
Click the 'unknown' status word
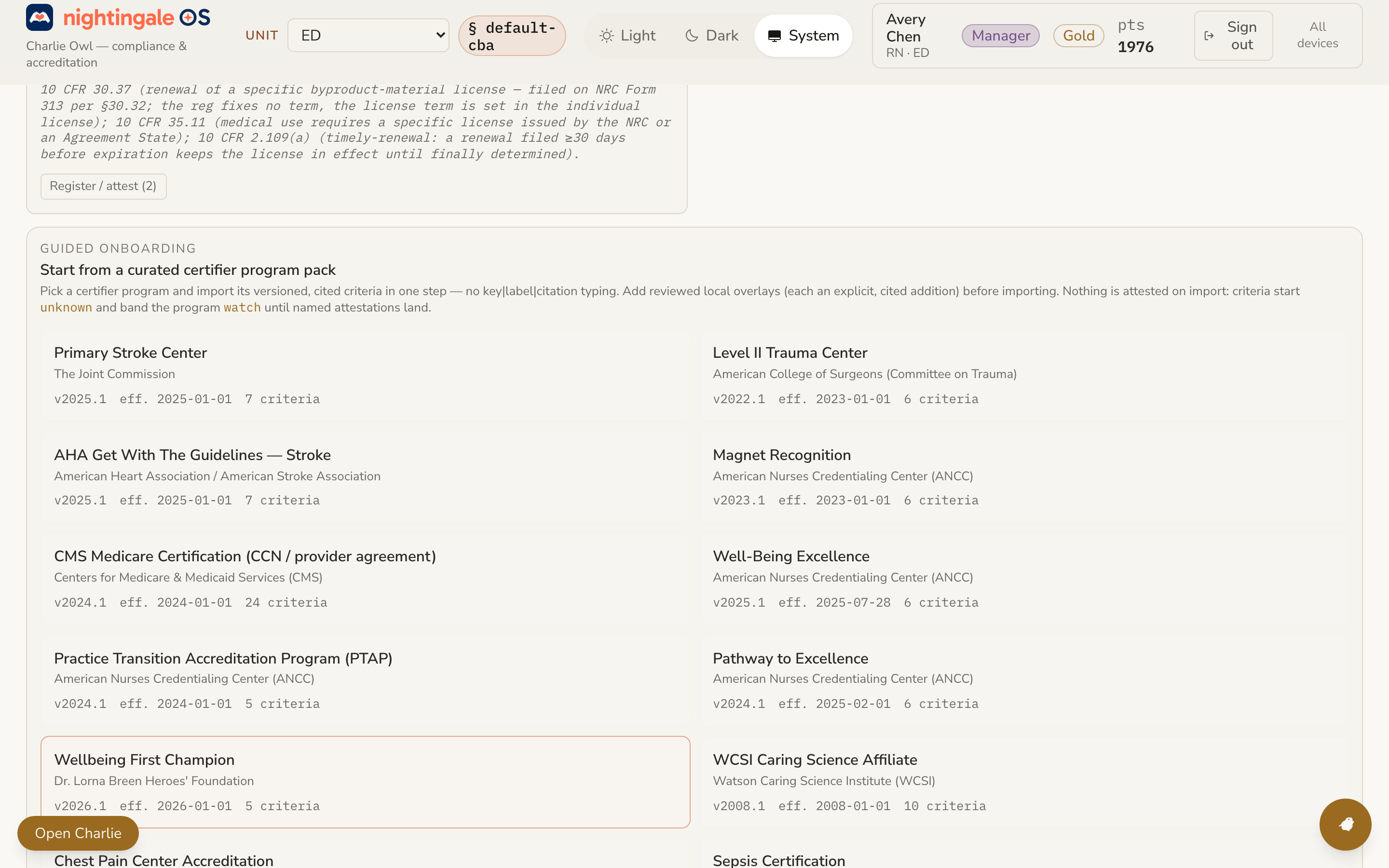pos(66,308)
